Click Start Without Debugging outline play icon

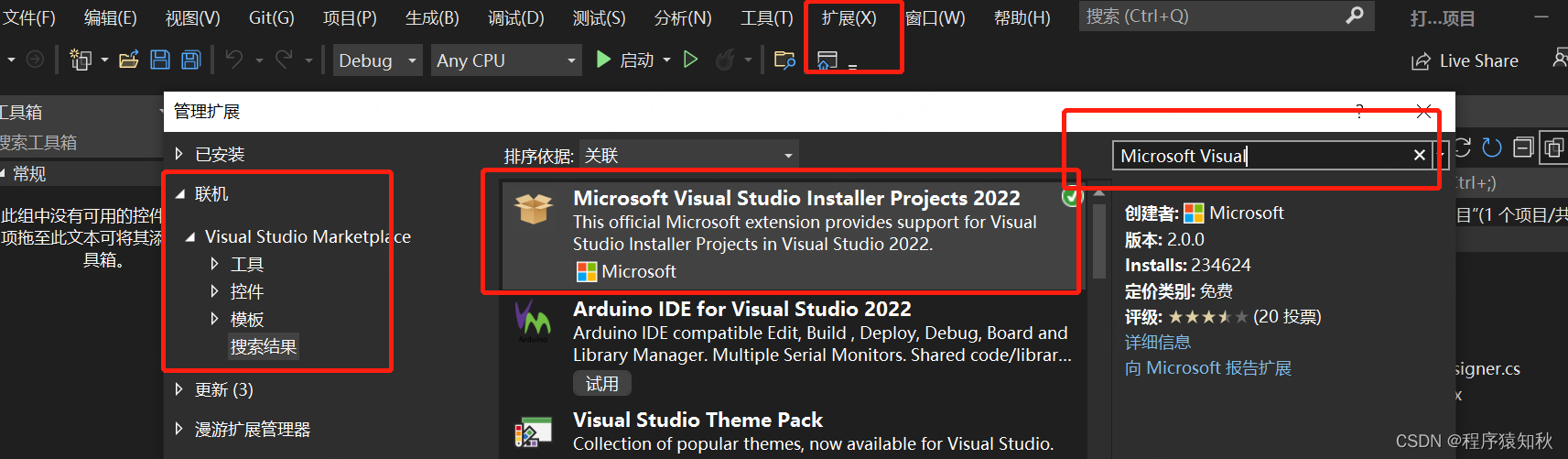(x=691, y=60)
